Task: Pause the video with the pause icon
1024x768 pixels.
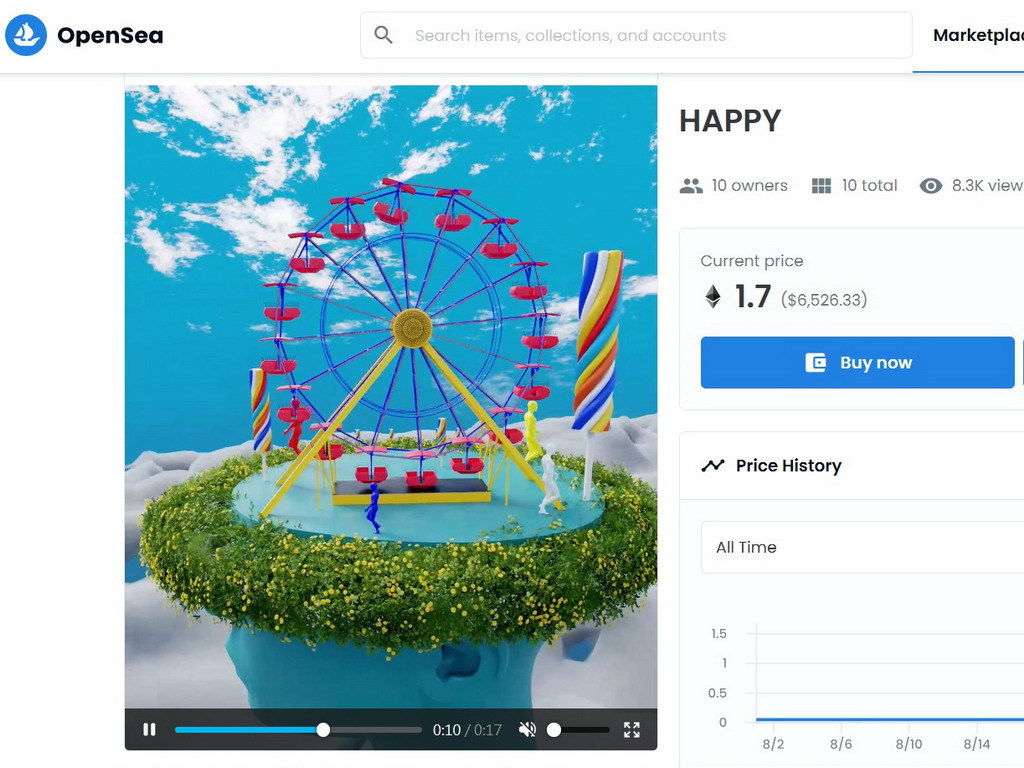Action: 150,729
